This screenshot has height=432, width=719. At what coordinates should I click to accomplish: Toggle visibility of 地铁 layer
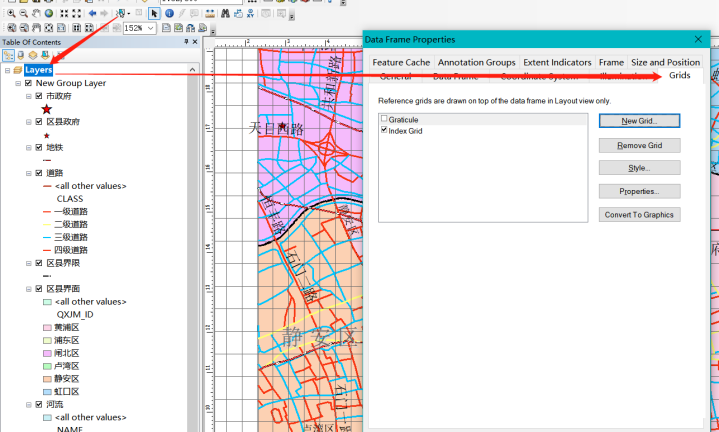(39, 147)
